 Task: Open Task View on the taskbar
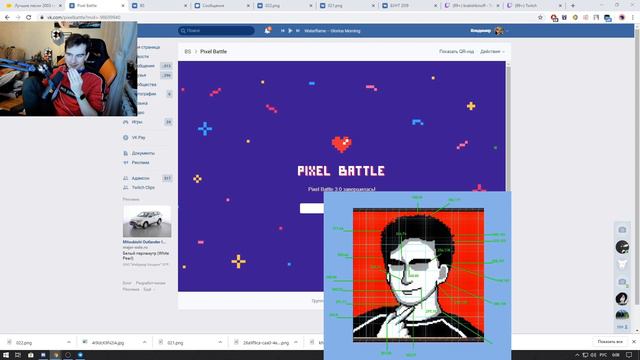pos(18,355)
